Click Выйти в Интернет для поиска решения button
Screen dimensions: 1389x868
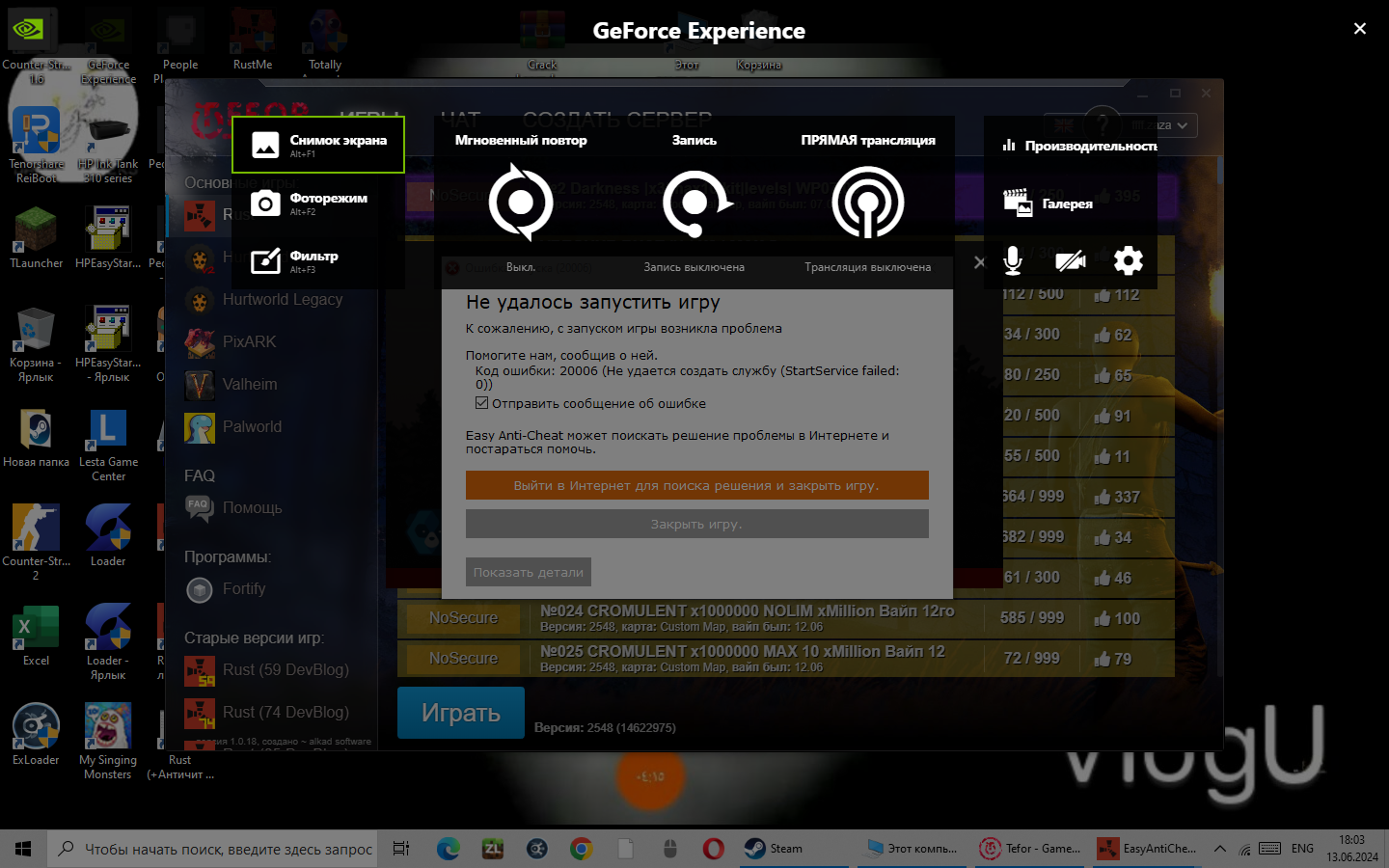[x=696, y=485]
